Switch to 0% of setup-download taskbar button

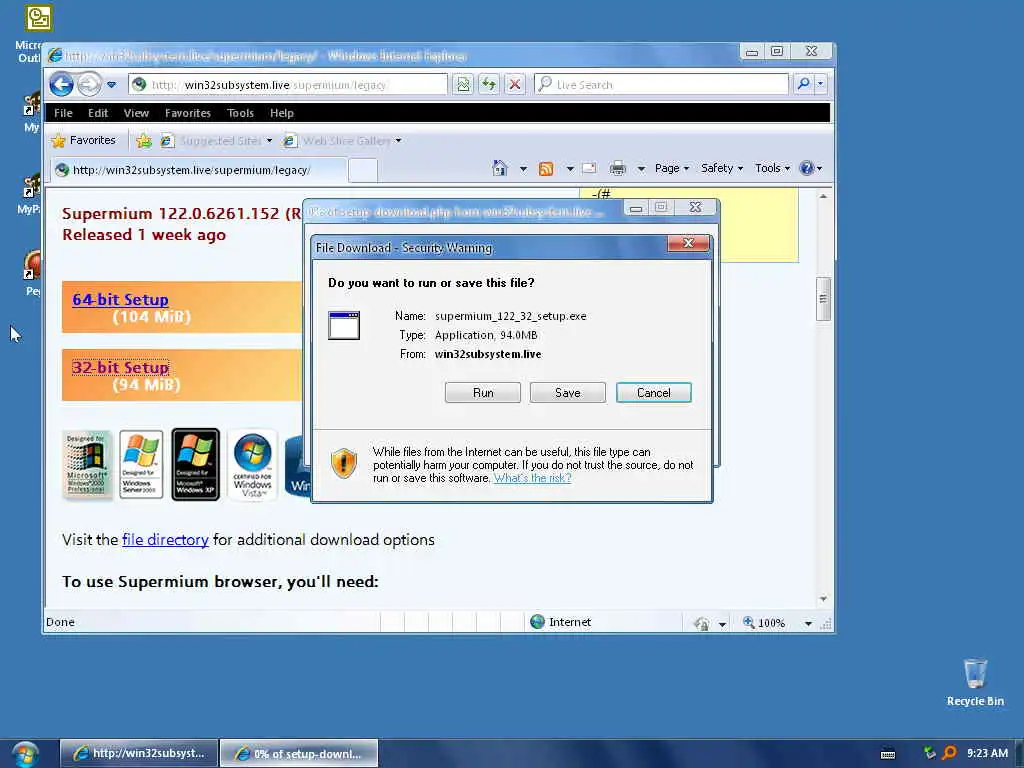pos(298,753)
